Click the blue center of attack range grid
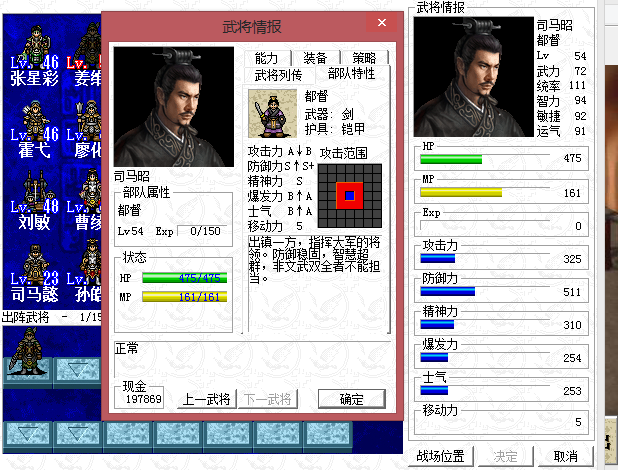 click(350, 196)
